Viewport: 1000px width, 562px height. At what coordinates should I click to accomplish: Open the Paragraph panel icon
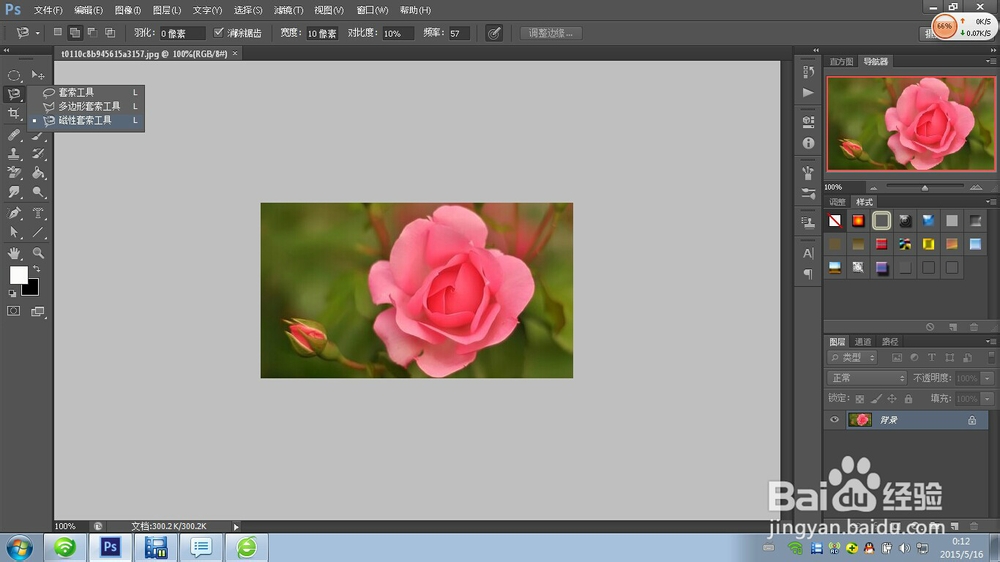coord(808,274)
